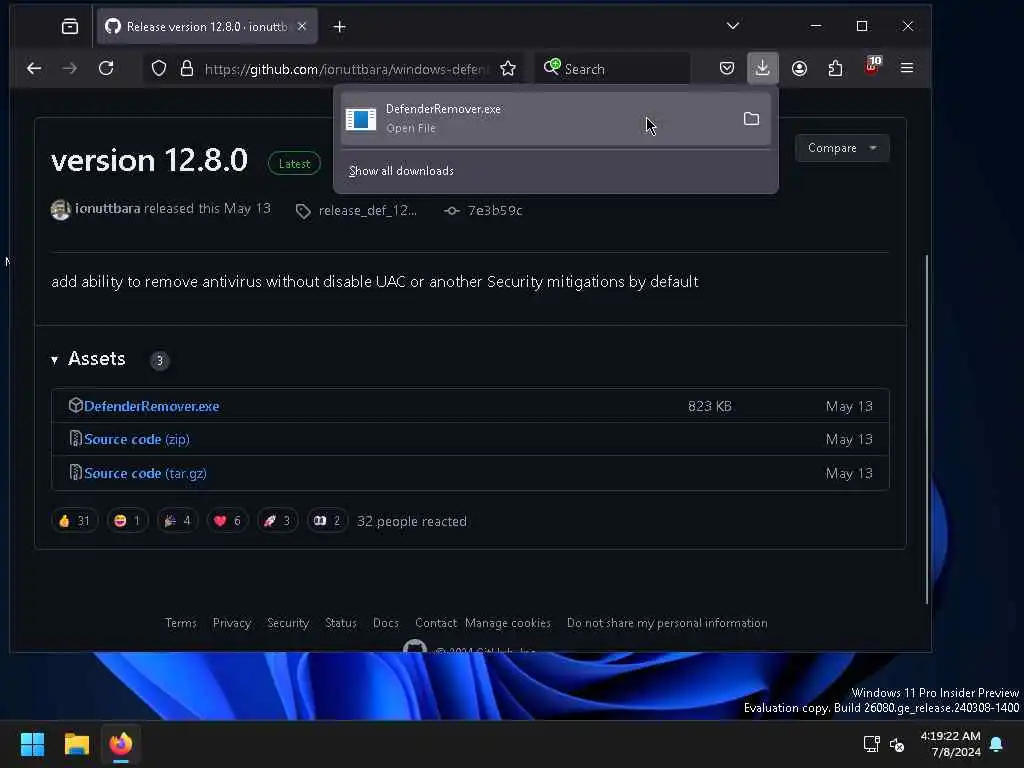Open the Privacy footer link
The height and width of the screenshot is (768, 1024).
232,623
